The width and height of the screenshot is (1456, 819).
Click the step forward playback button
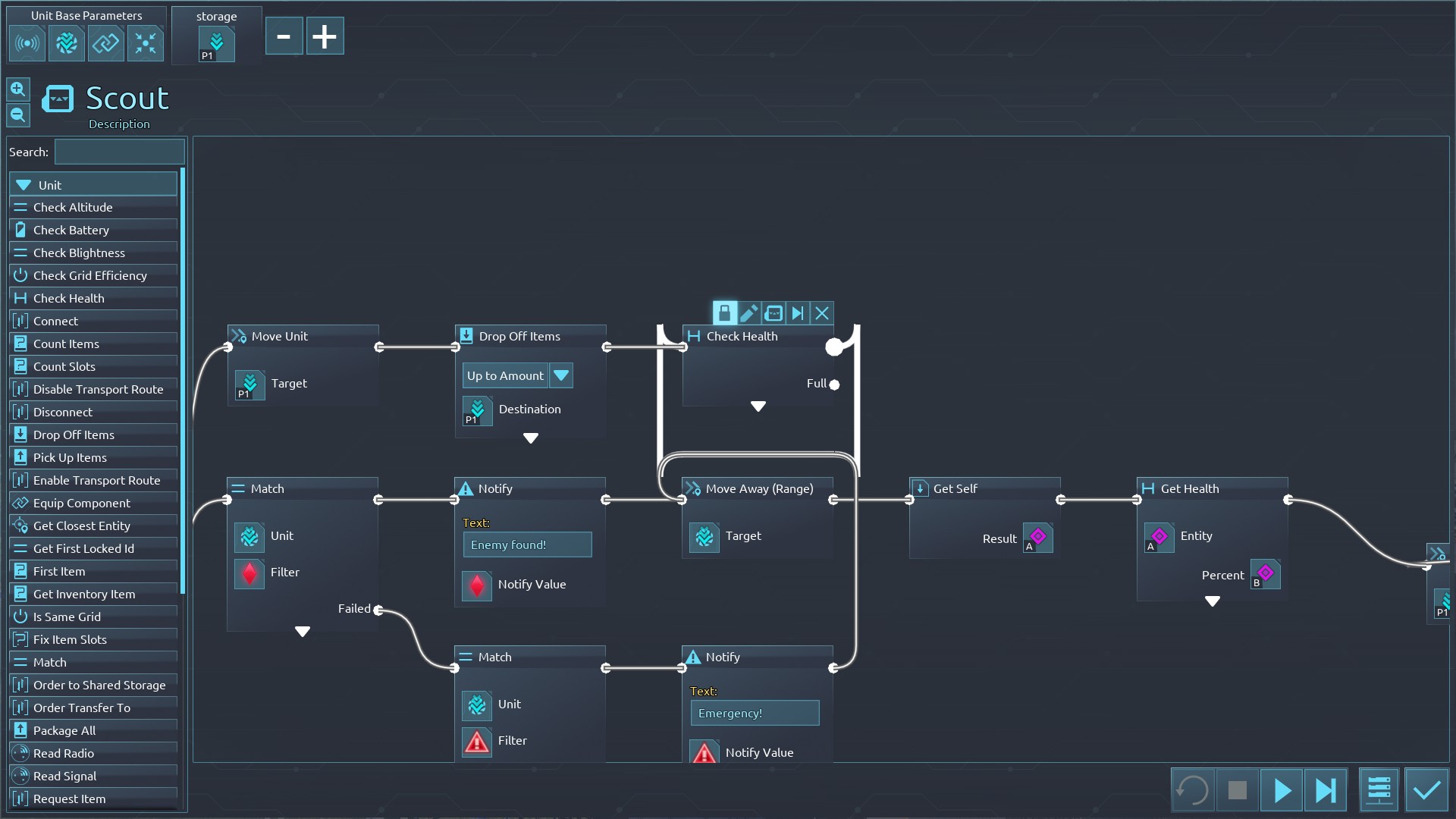pyautogui.click(x=1326, y=790)
